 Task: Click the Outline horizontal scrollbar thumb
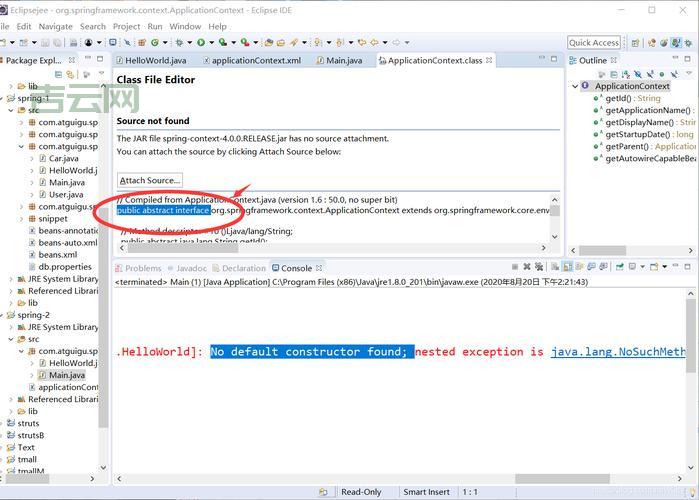click(602, 250)
